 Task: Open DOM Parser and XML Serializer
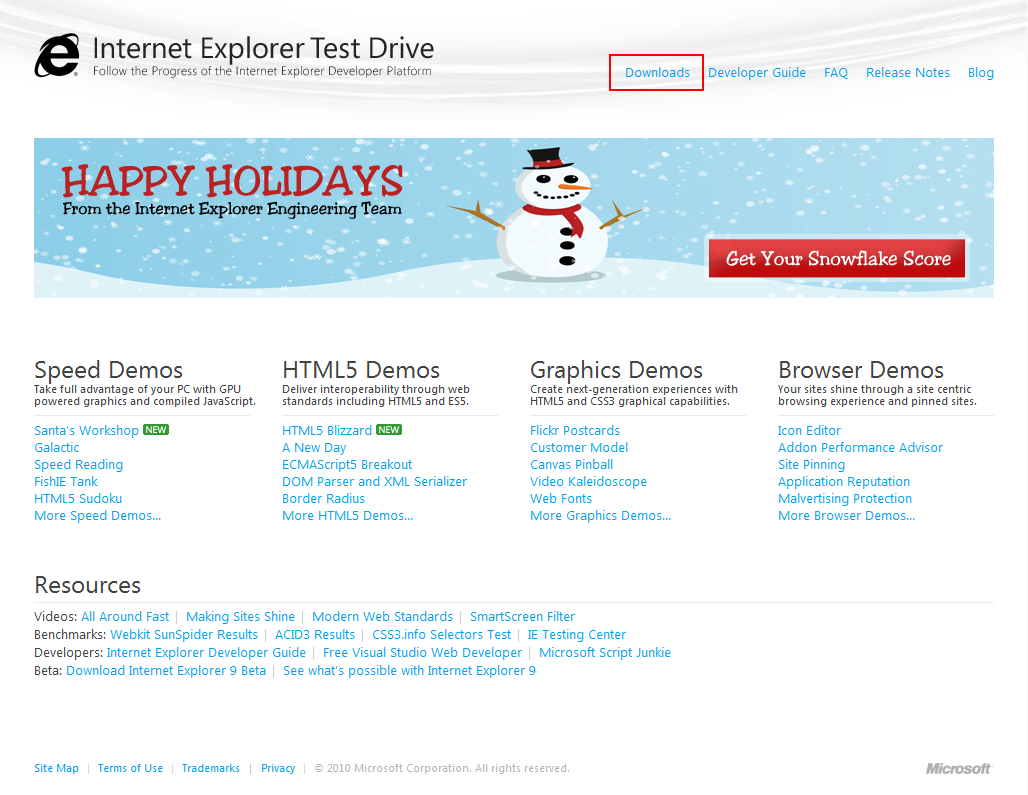coord(374,482)
